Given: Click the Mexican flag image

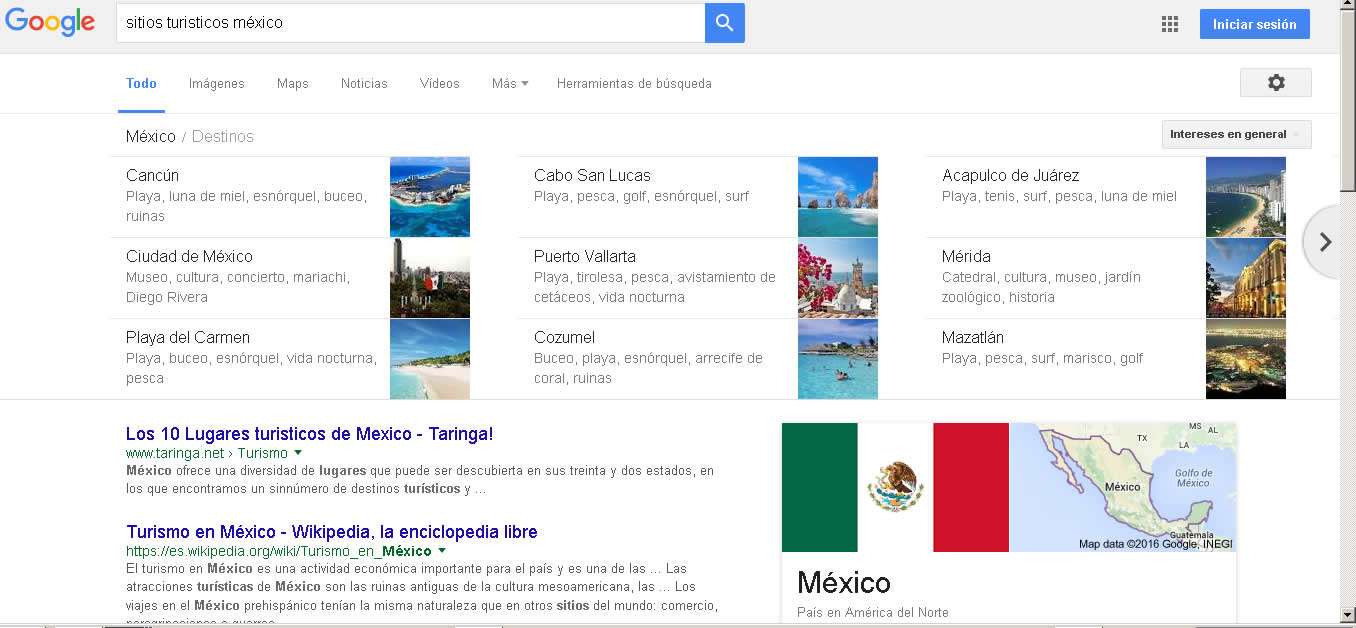Looking at the screenshot, I should (x=895, y=487).
